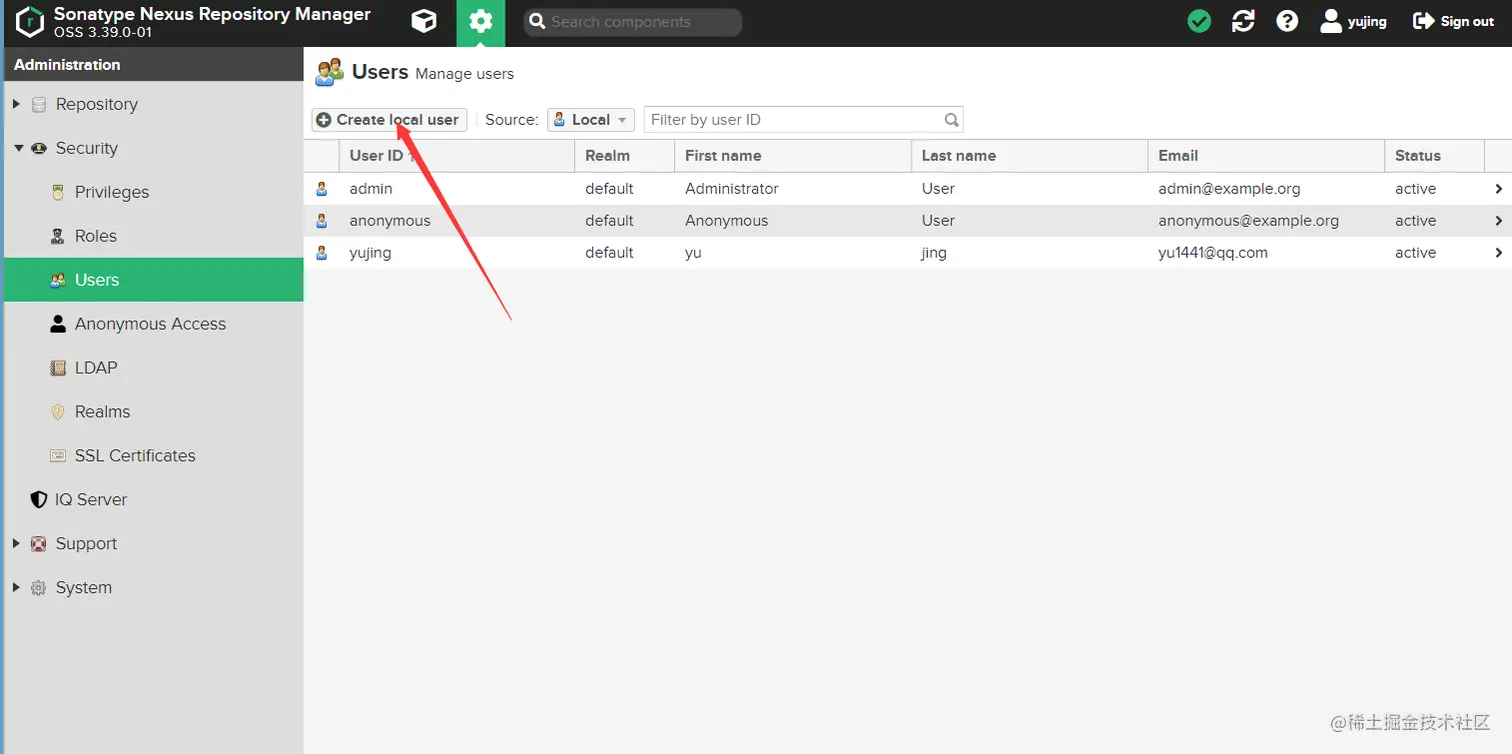Open the Administration gear icon
Viewport: 1512px width, 754px height.
(481, 21)
